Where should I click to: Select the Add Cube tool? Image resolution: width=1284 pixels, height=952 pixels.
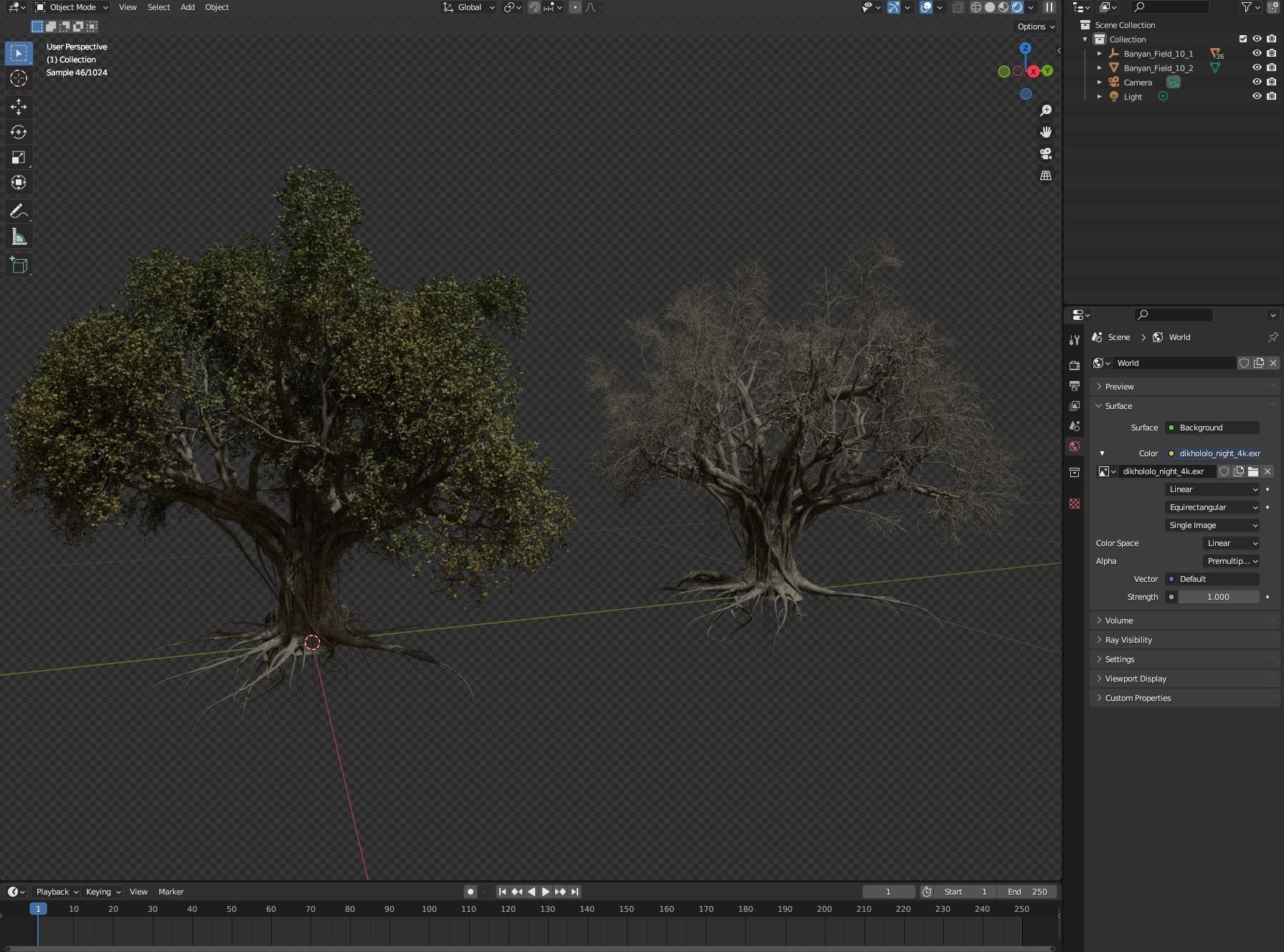pyautogui.click(x=19, y=265)
